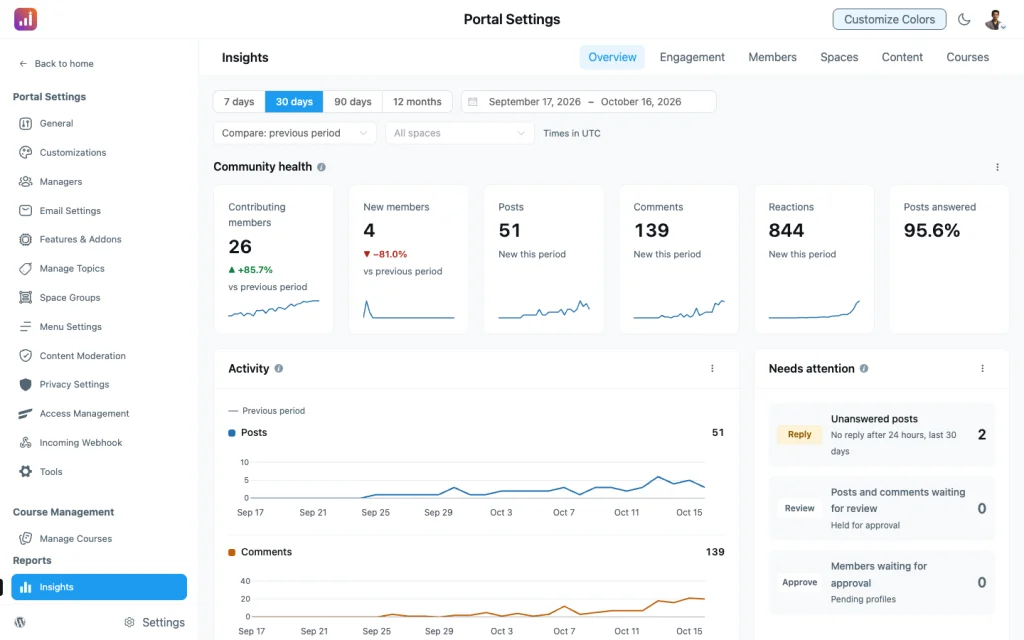Screen dimensions: 1024x640
Task: Click the Posts card 51 value
Action: [509, 231]
